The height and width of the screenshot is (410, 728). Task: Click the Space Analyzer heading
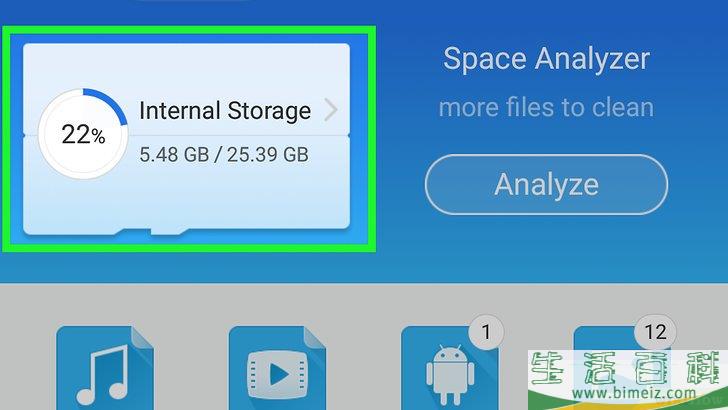click(x=546, y=59)
